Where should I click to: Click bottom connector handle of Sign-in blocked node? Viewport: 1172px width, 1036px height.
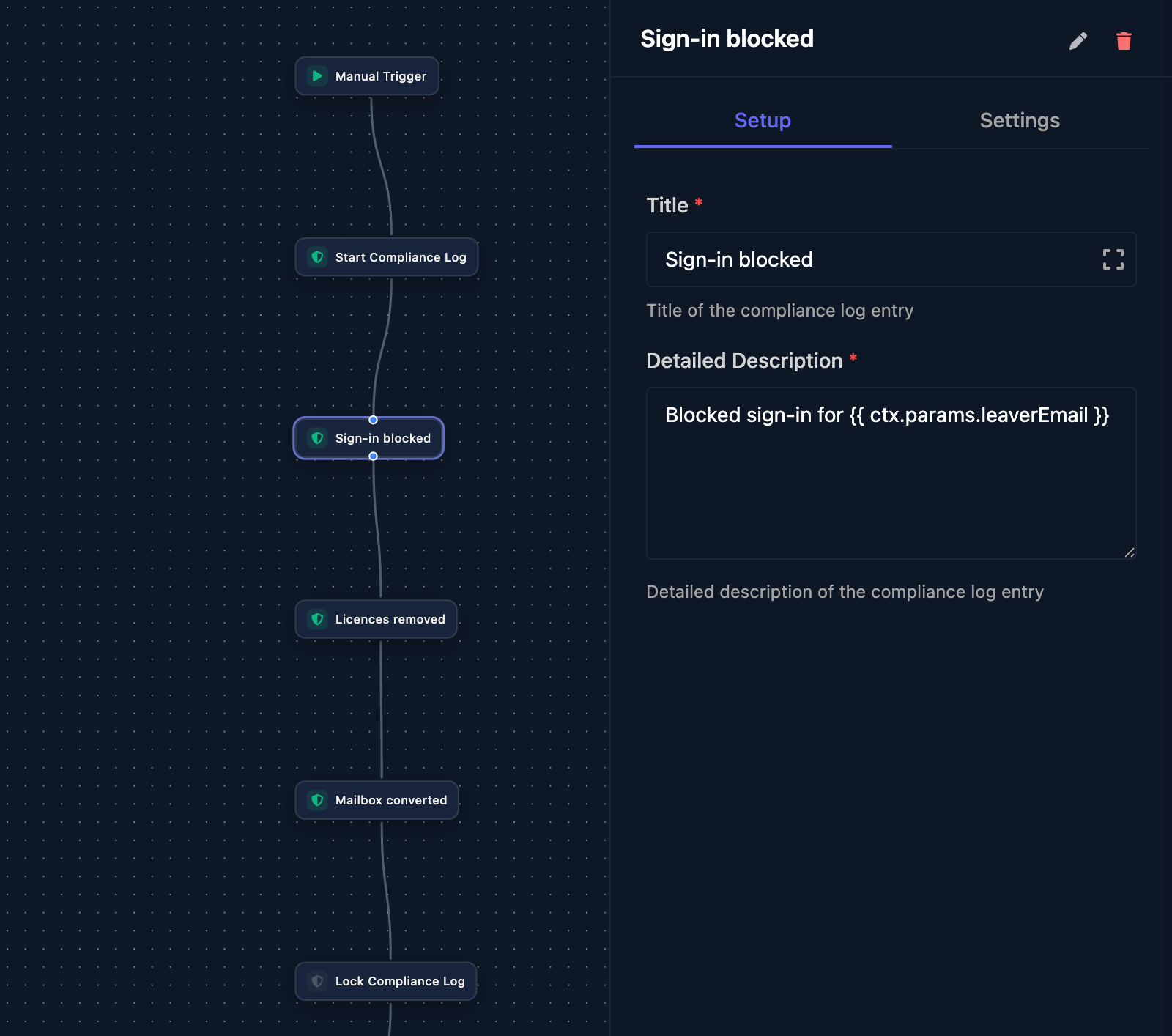coord(374,456)
